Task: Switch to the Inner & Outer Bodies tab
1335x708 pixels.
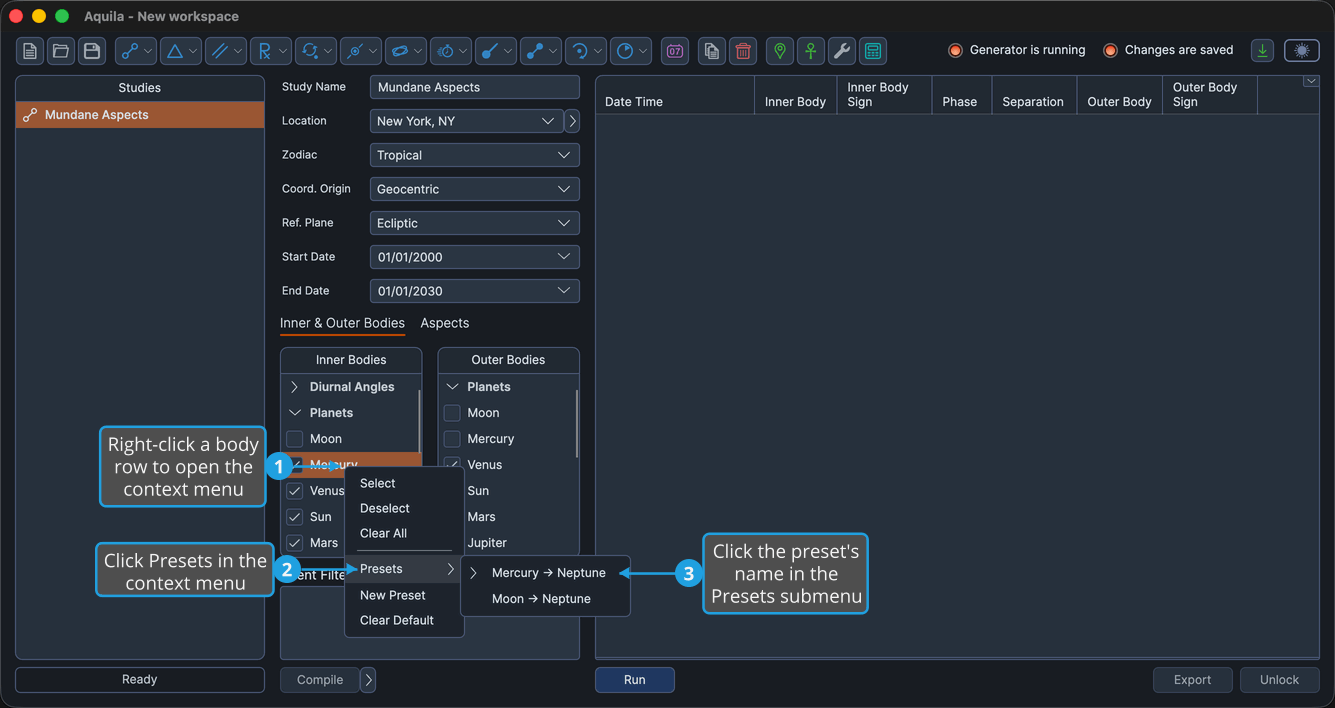Action: (342, 323)
